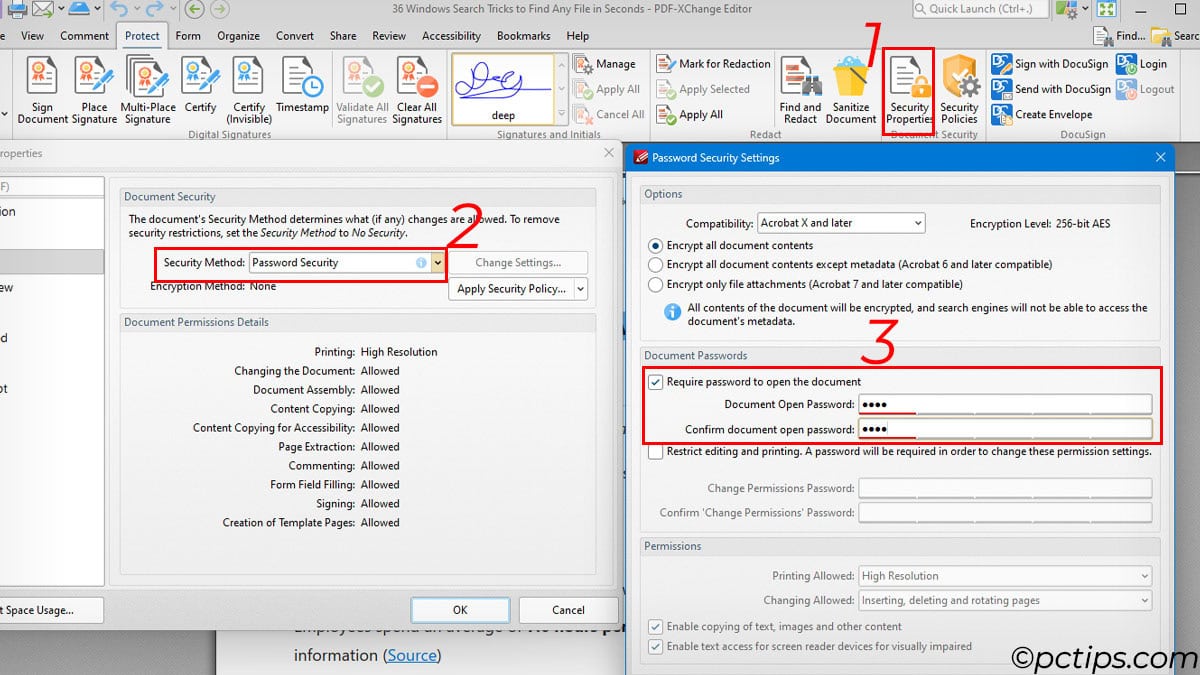Open the View ribbon tab
Screen dimensions: 1200x675
click(32, 36)
